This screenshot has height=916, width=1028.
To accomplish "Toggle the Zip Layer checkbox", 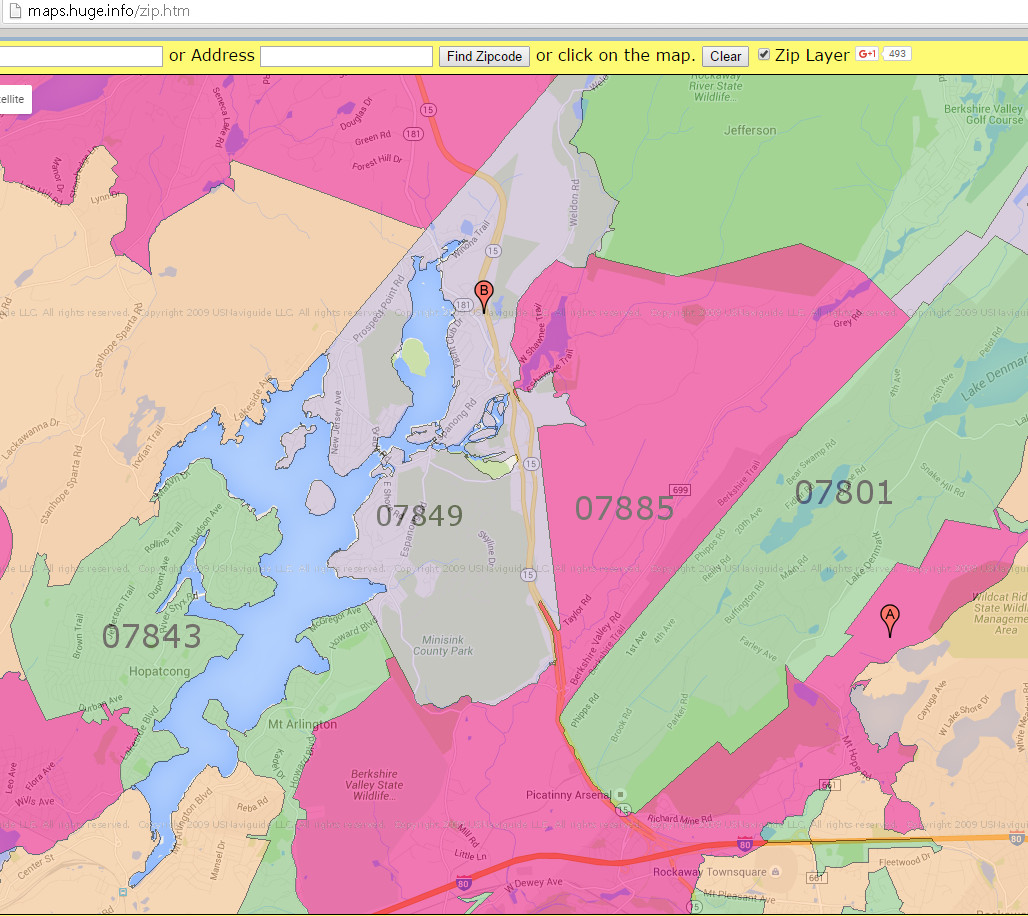I will pos(762,55).
